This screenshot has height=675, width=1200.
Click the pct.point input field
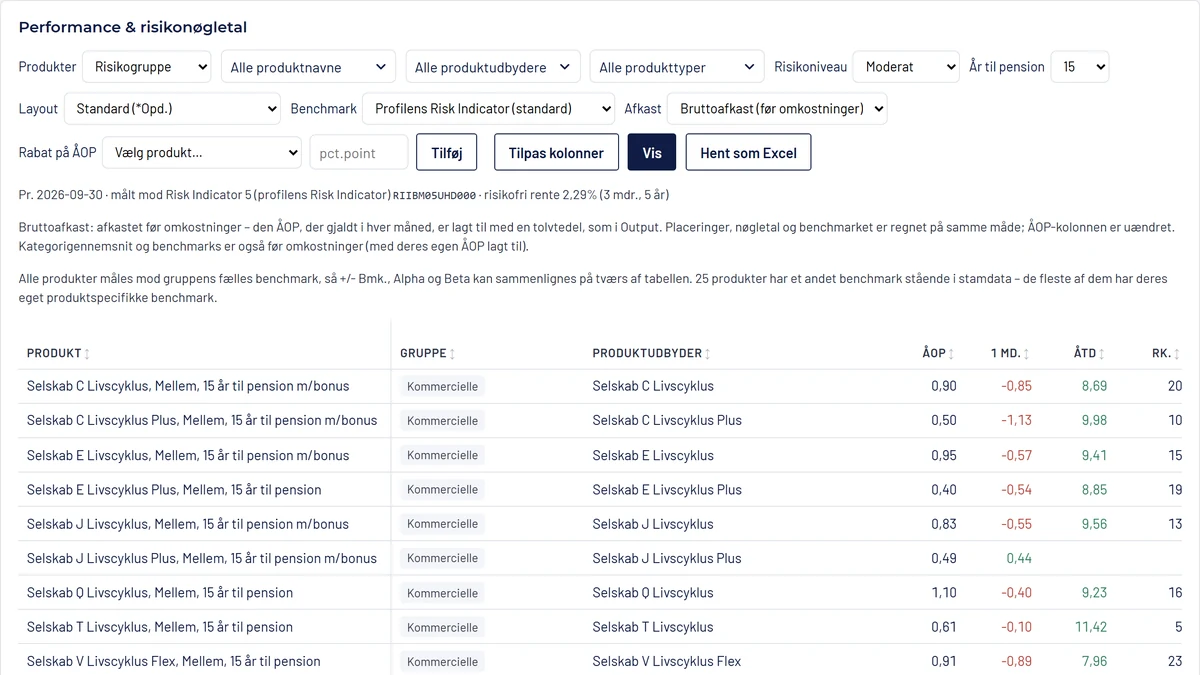[358, 153]
